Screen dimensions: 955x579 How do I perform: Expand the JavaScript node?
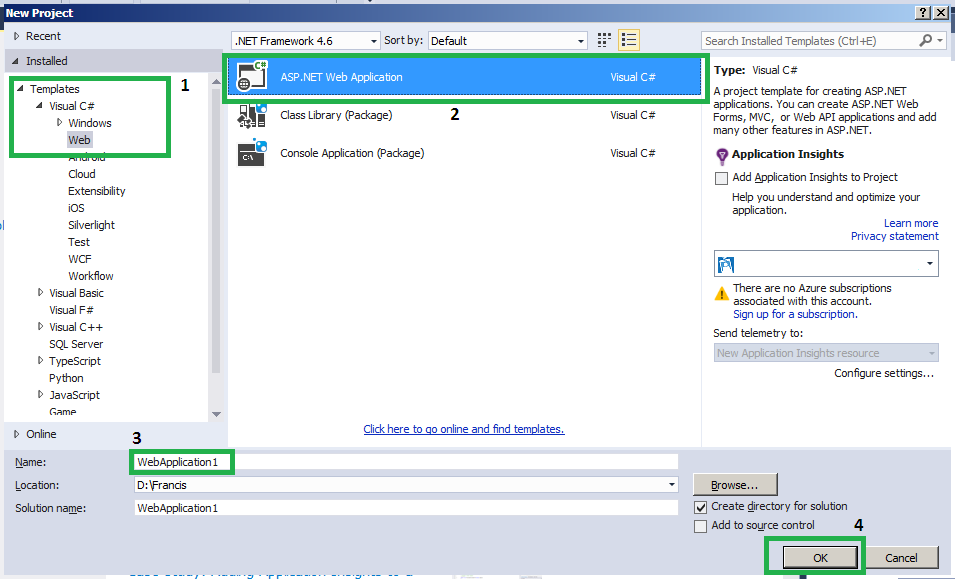(40, 395)
